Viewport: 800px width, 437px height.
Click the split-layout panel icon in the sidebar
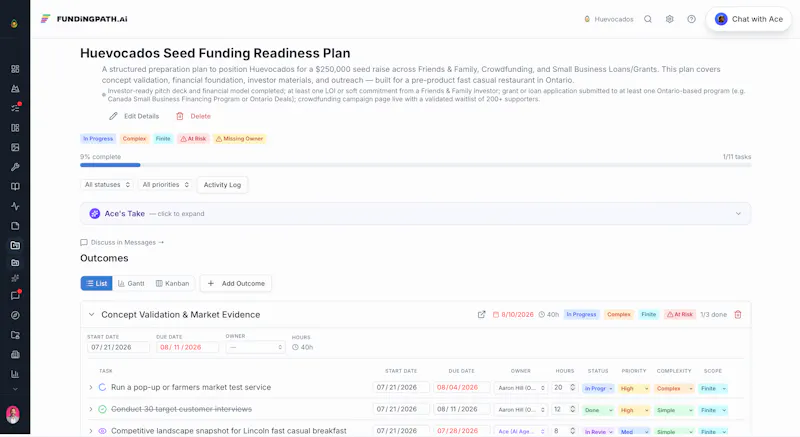pos(15,128)
